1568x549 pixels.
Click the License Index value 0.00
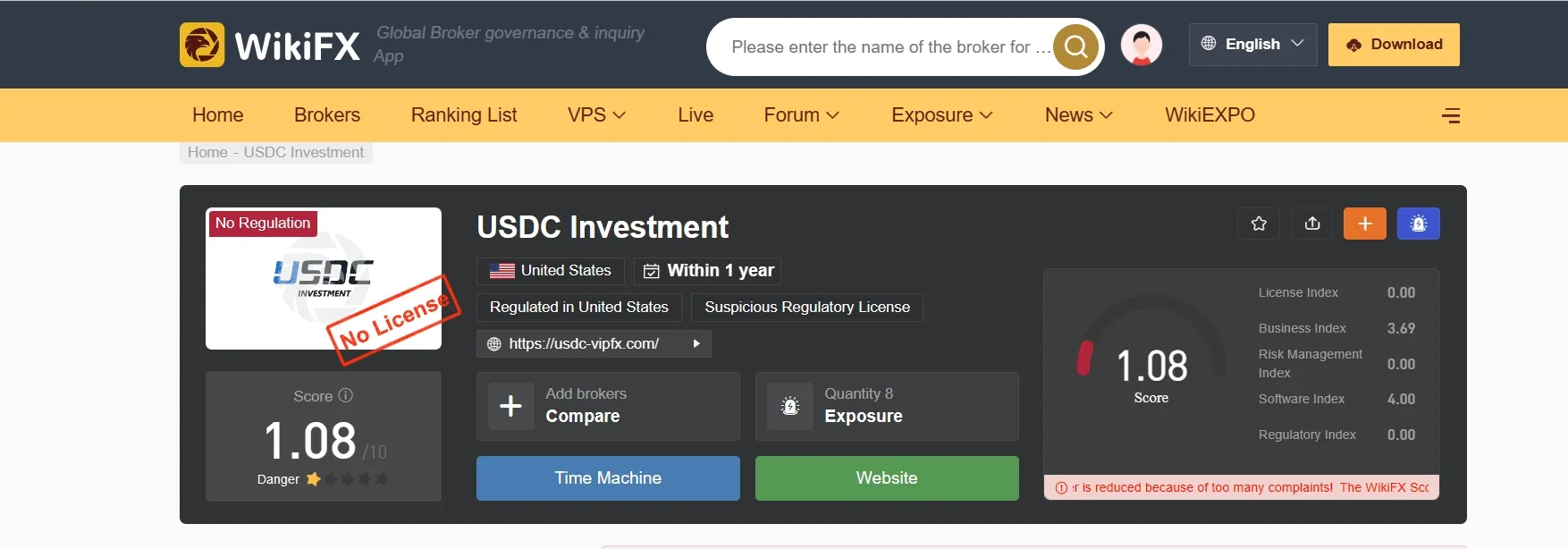[1401, 292]
